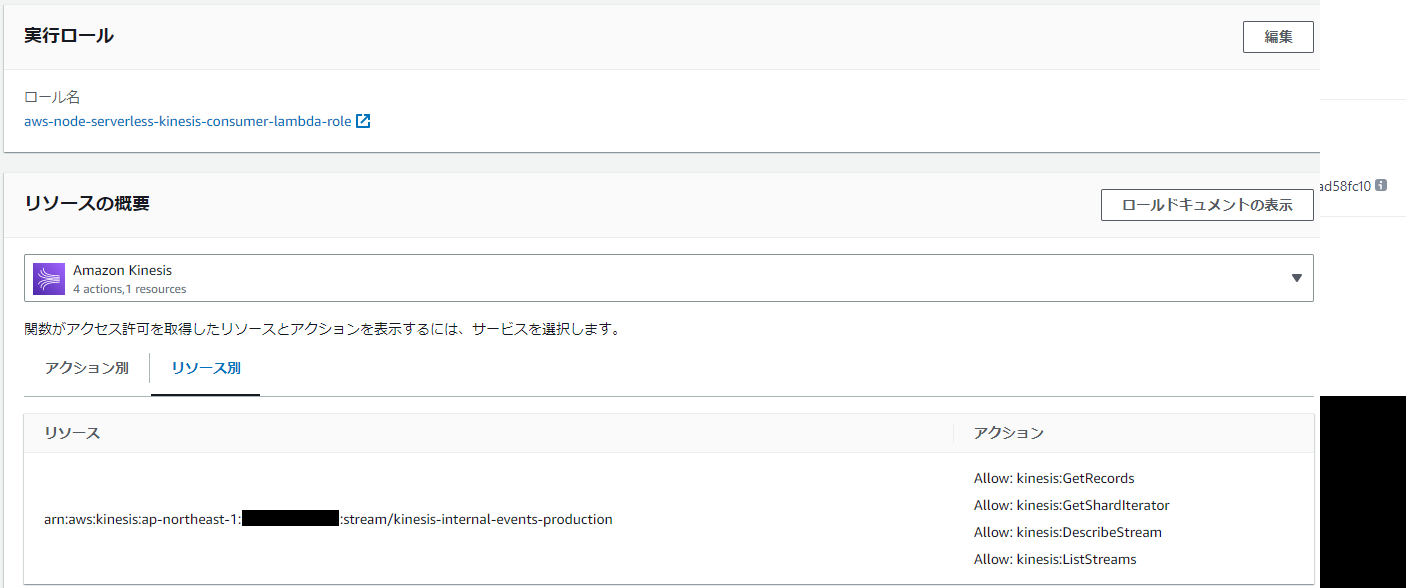Click the 4 actions, 1 resources subtitle
Screen dimensions: 1406x588
[x=130, y=289]
